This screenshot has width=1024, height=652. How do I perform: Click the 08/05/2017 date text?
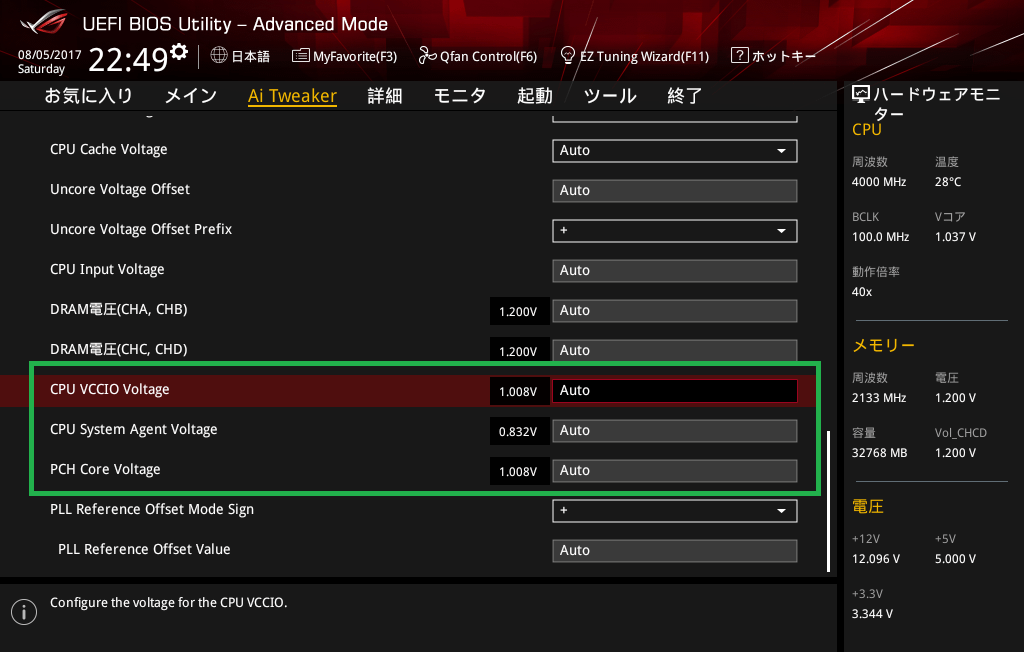click(x=50, y=55)
